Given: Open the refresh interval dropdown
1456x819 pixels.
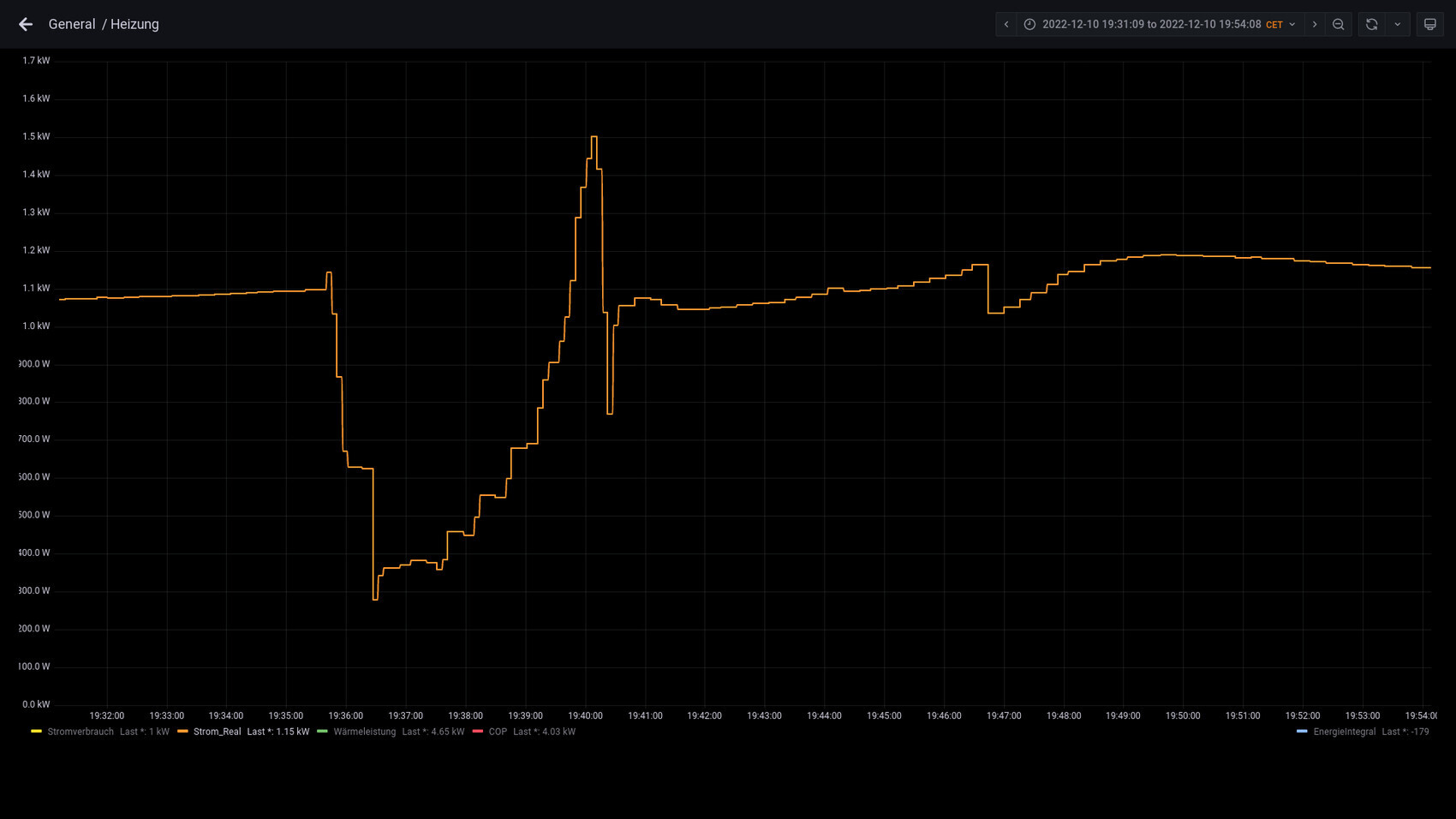Looking at the screenshot, I should click(1397, 24).
